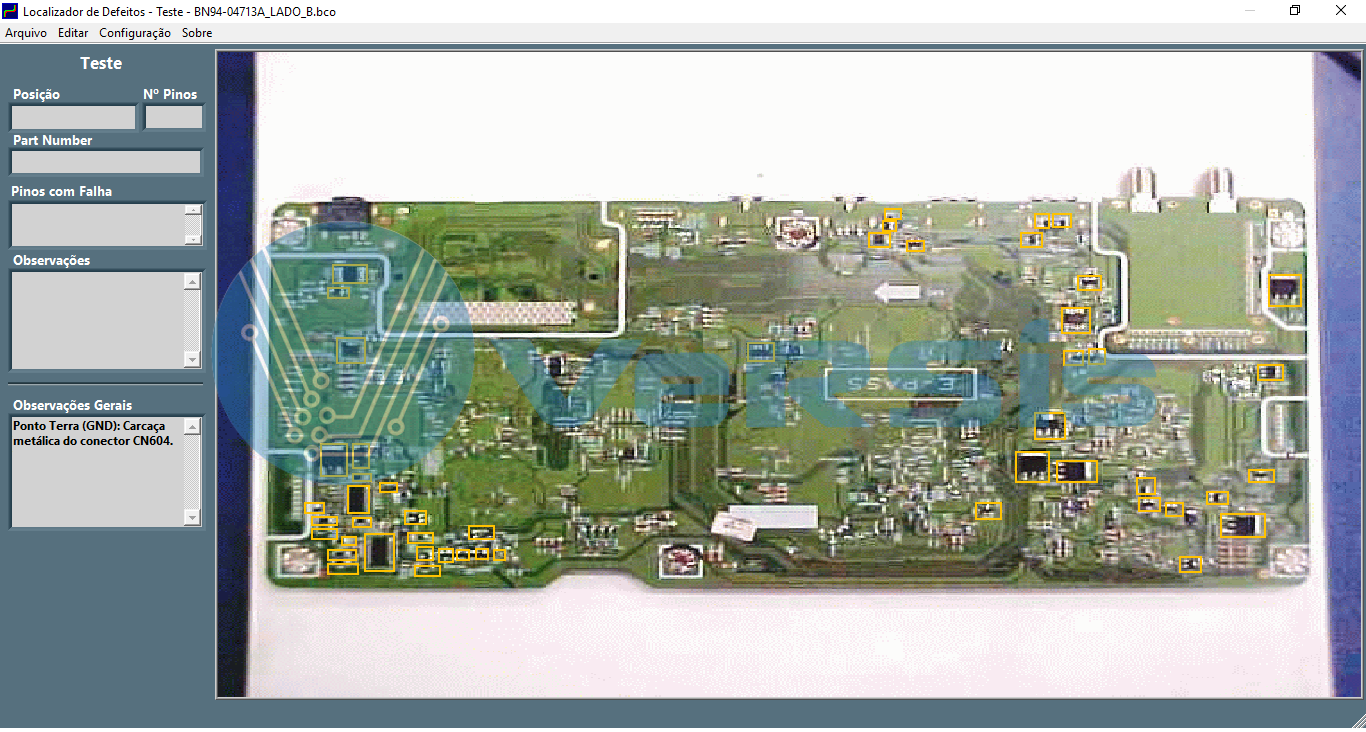Click Pinos com Falha scroll down arrow
The image size is (1366, 732).
click(193, 239)
